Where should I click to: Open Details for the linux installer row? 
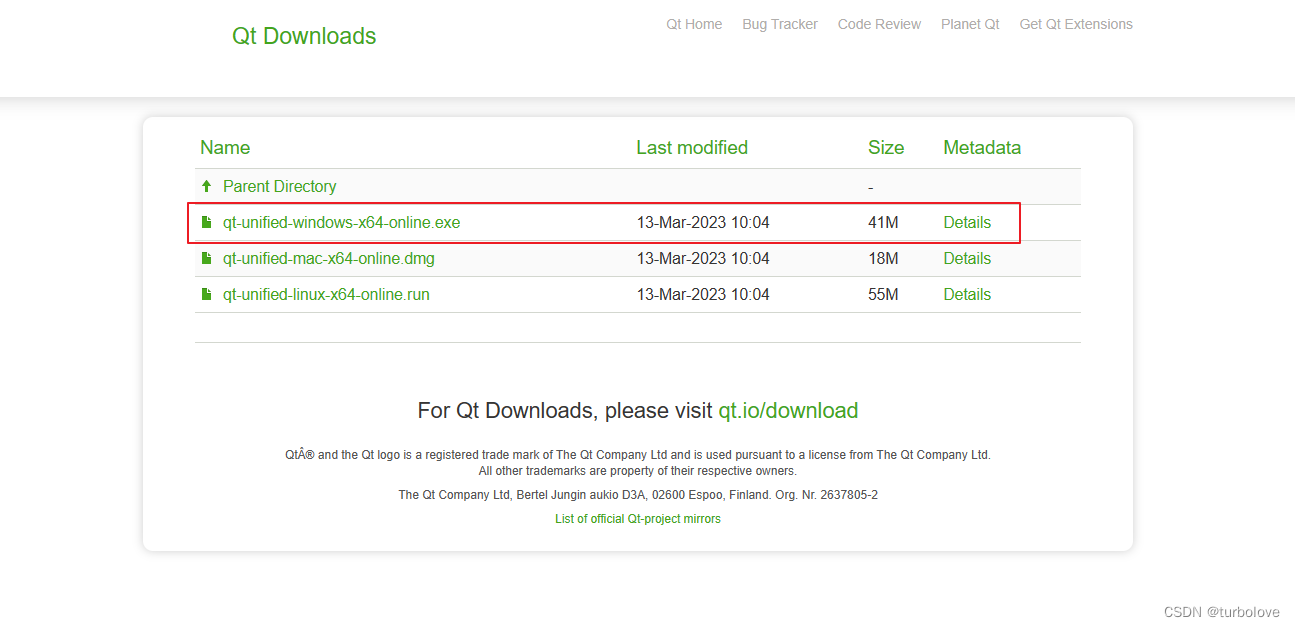967,294
